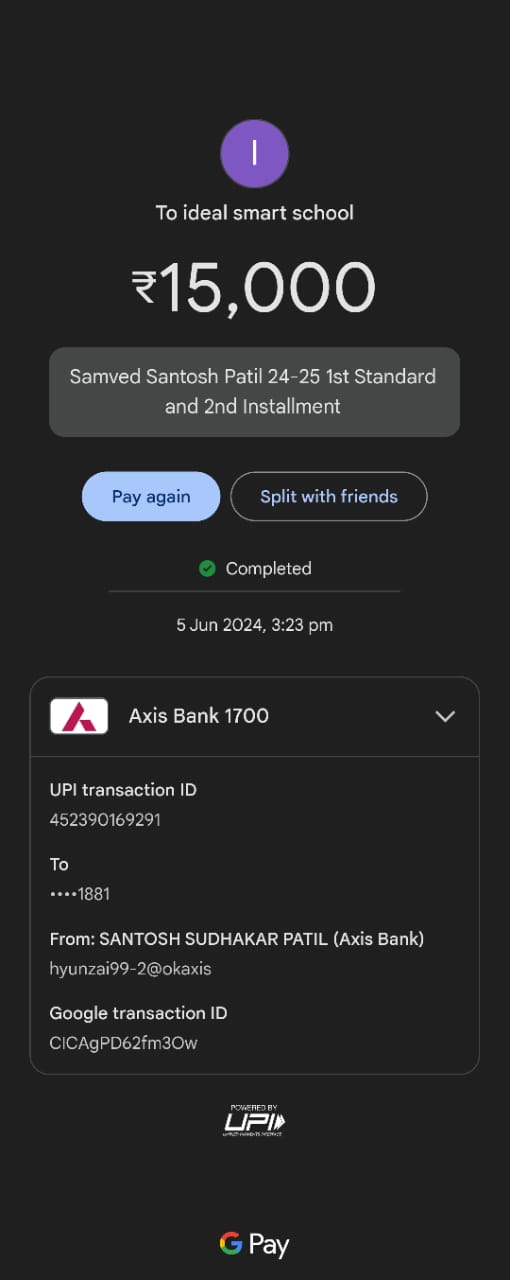Screen dimensions: 510x1280
Task: Tap the UPI powered-by logo
Action: (x=254, y=1120)
